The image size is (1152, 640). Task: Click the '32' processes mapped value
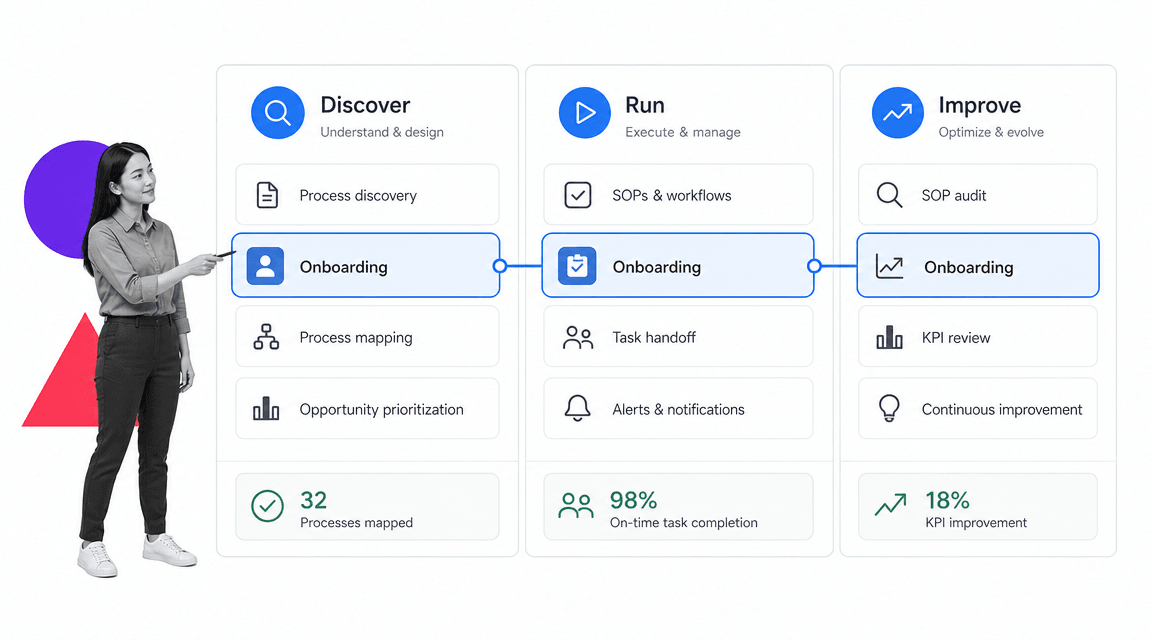pyautogui.click(x=314, y=500)
